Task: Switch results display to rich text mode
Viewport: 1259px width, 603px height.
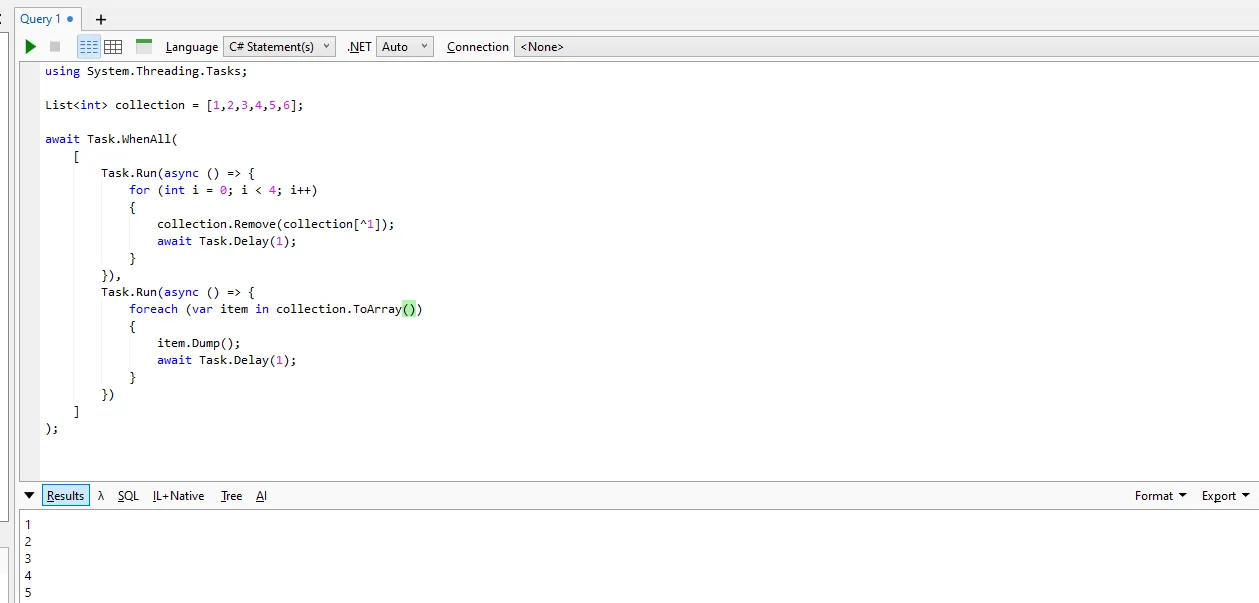Action: [88, 46]
